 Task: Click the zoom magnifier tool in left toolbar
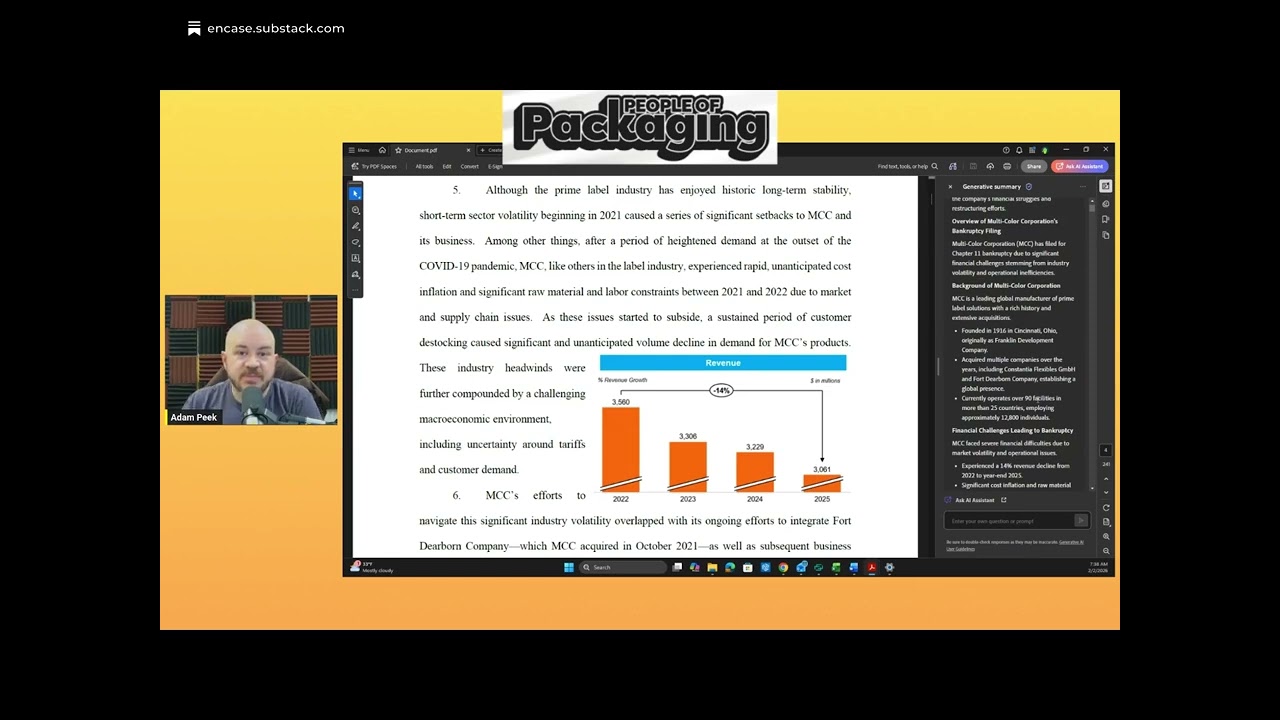tap(355, 210)
